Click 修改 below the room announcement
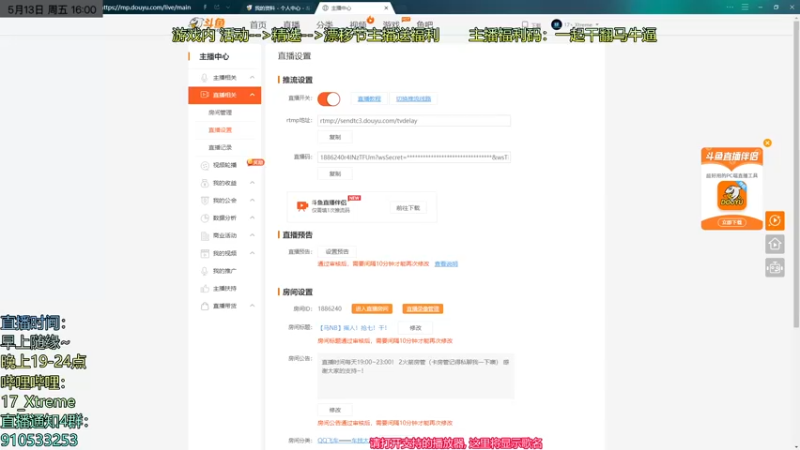Screen dimensions: 800x450 click(335, 410)
